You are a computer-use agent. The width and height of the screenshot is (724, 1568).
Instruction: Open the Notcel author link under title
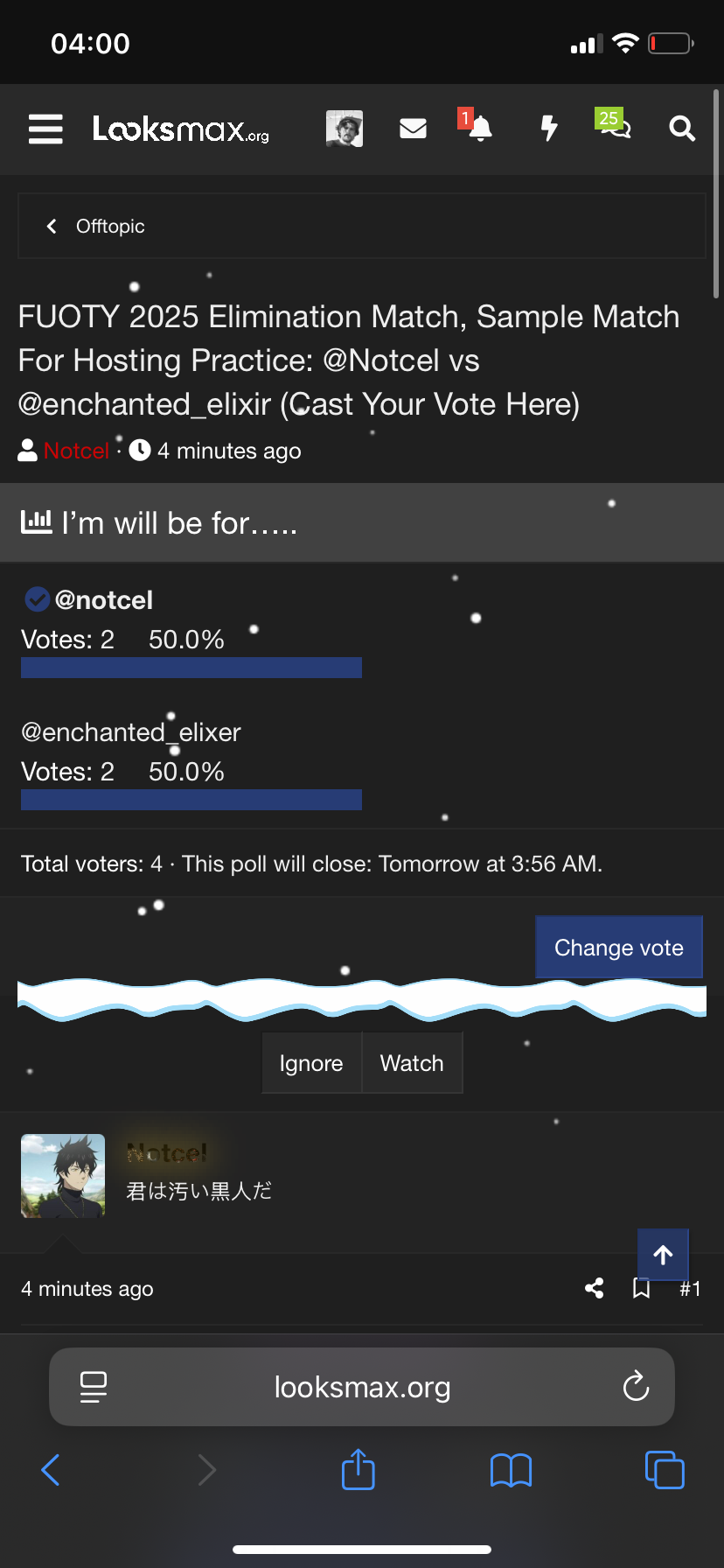76,451
